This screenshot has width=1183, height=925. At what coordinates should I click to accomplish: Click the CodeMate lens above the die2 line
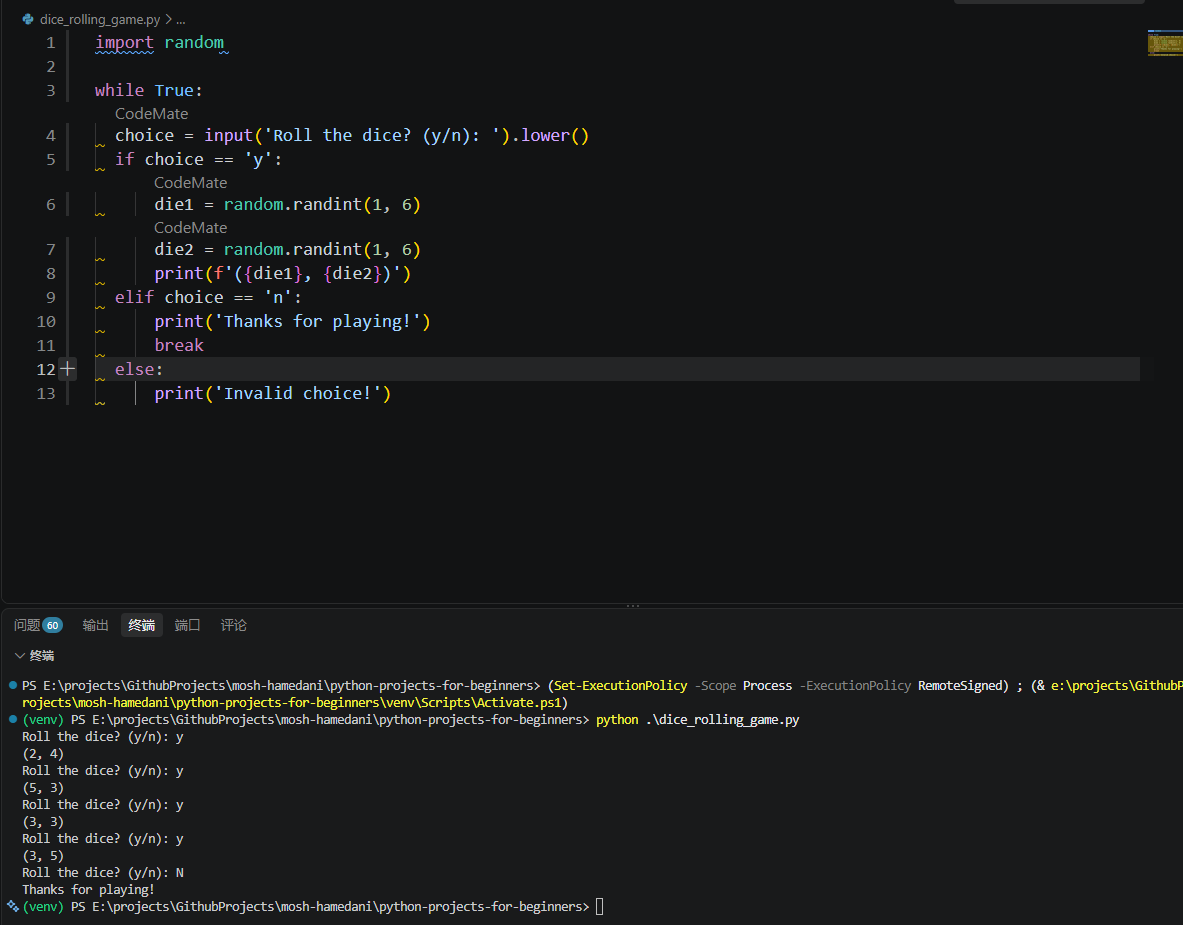(x=191, y=228)
